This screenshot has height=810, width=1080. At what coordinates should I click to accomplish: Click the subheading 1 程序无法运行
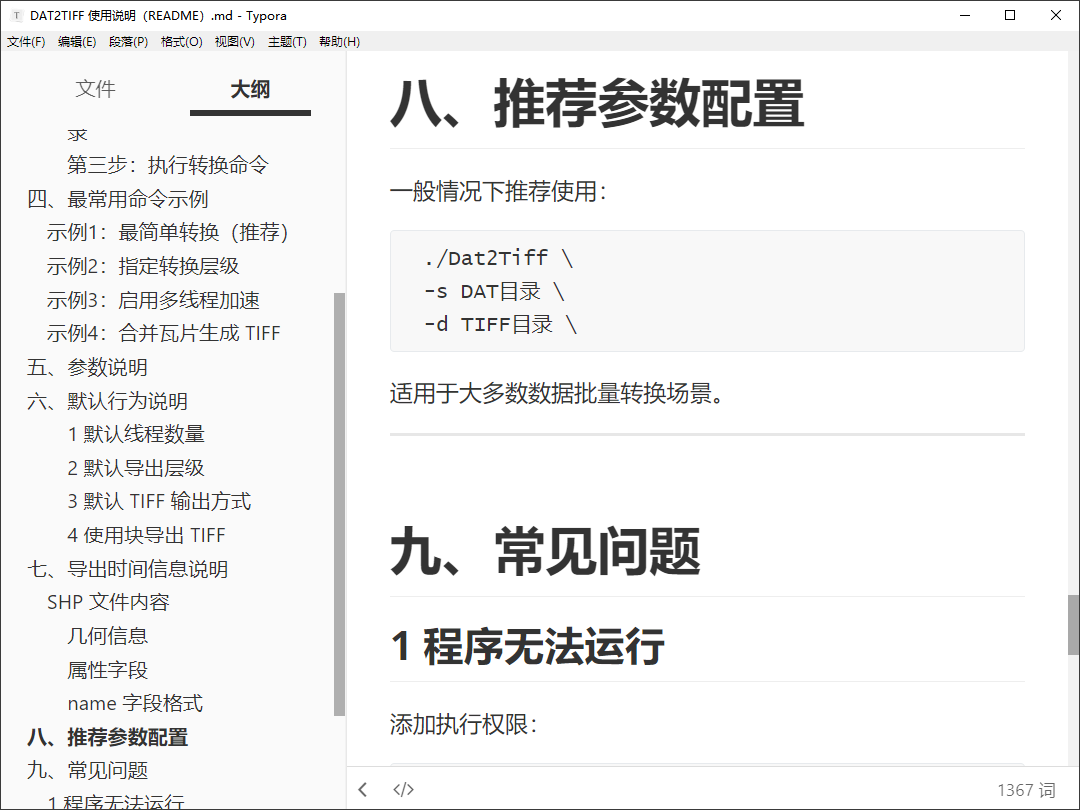(528, 646)
